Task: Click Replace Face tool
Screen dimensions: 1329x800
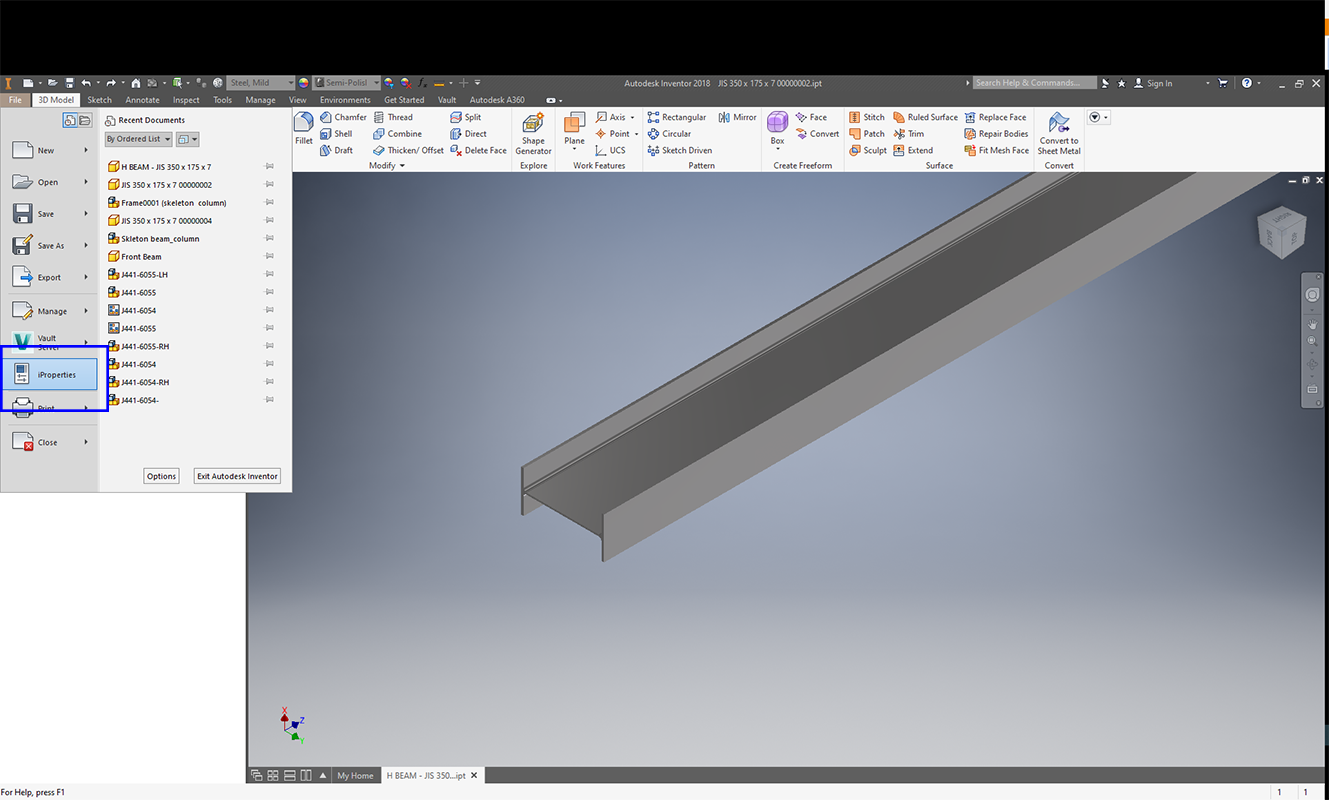Action: point(995,117)
